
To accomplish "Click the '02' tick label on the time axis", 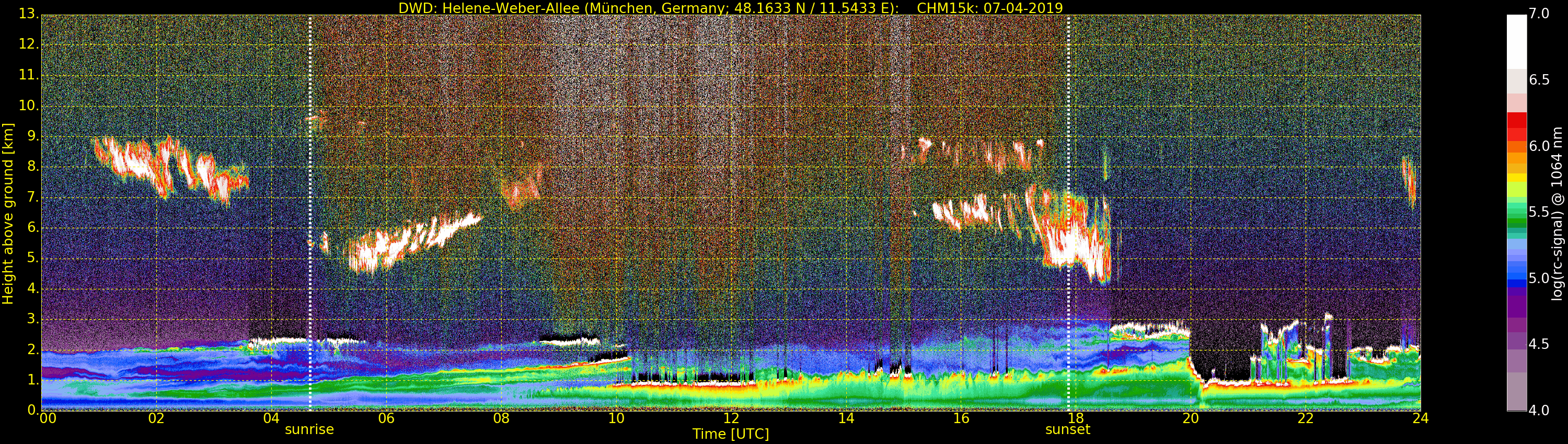I will coord(156,418).
